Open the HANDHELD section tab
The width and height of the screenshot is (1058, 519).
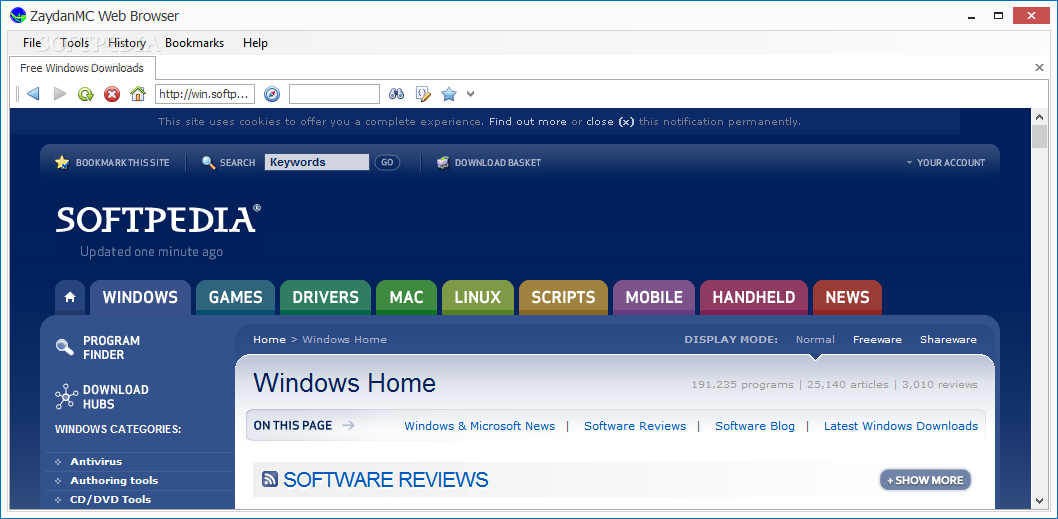coord(754,298)
